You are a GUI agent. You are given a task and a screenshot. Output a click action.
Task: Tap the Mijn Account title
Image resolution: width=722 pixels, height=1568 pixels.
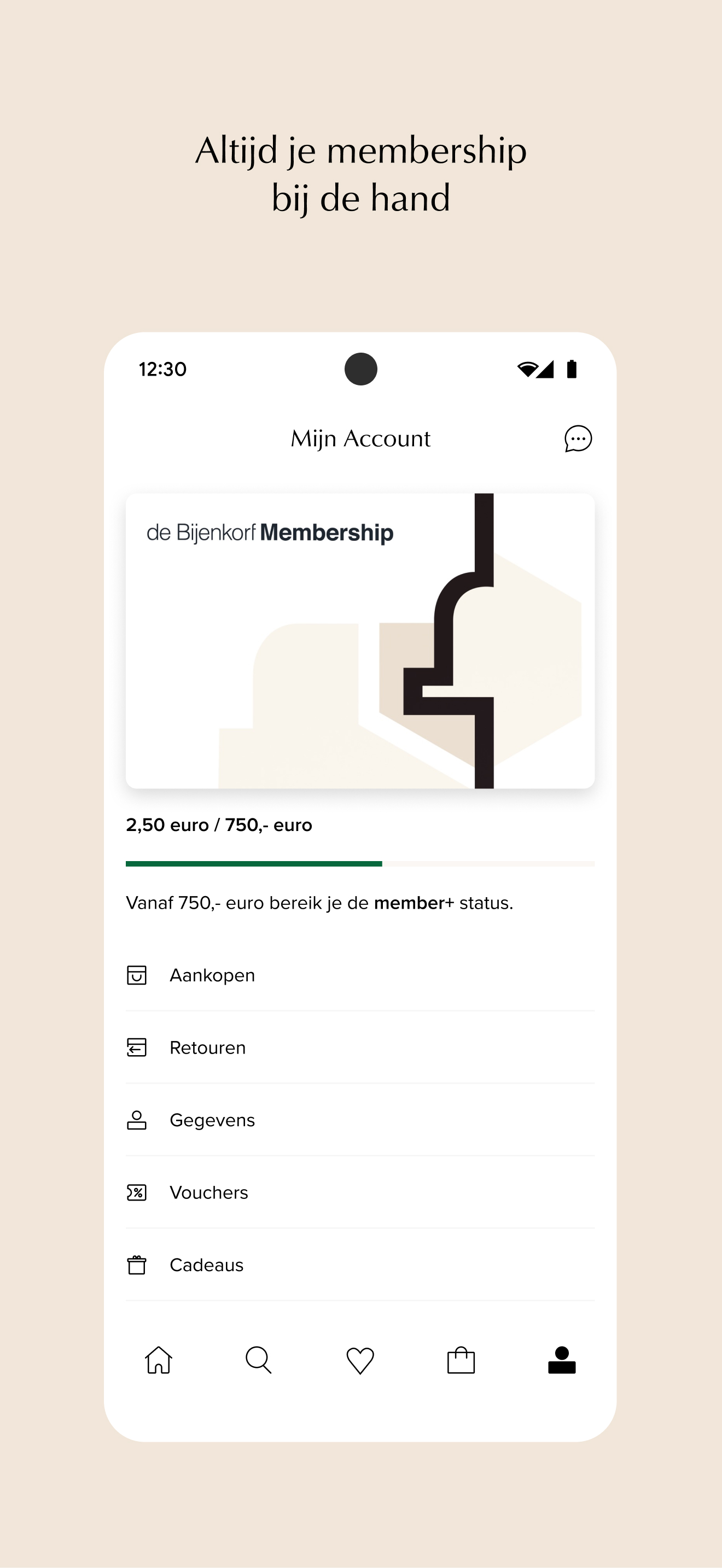(360, 439)
